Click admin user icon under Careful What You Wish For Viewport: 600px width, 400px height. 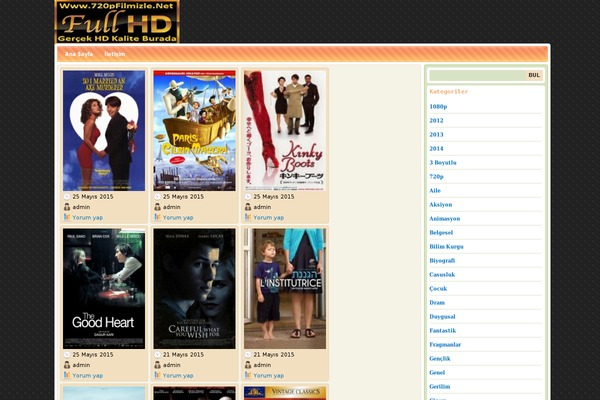coord(157,365)
